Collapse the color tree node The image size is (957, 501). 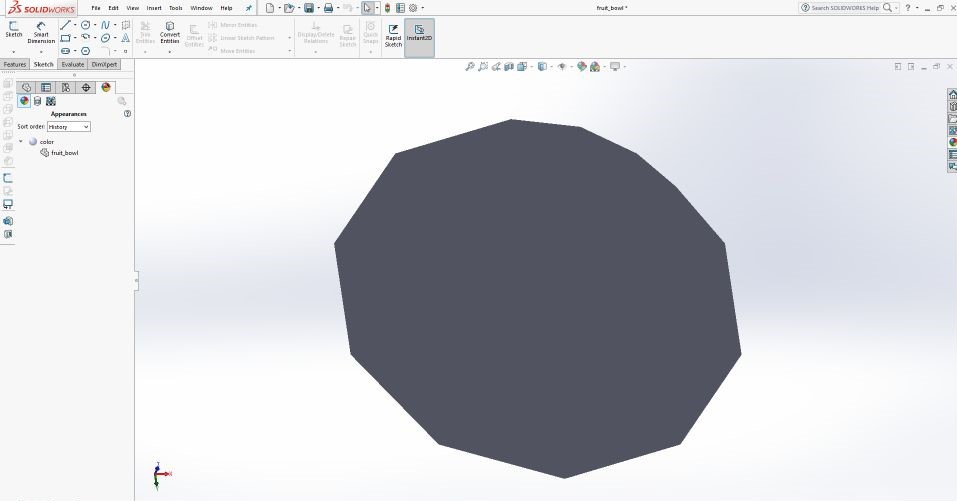(21, 142)
